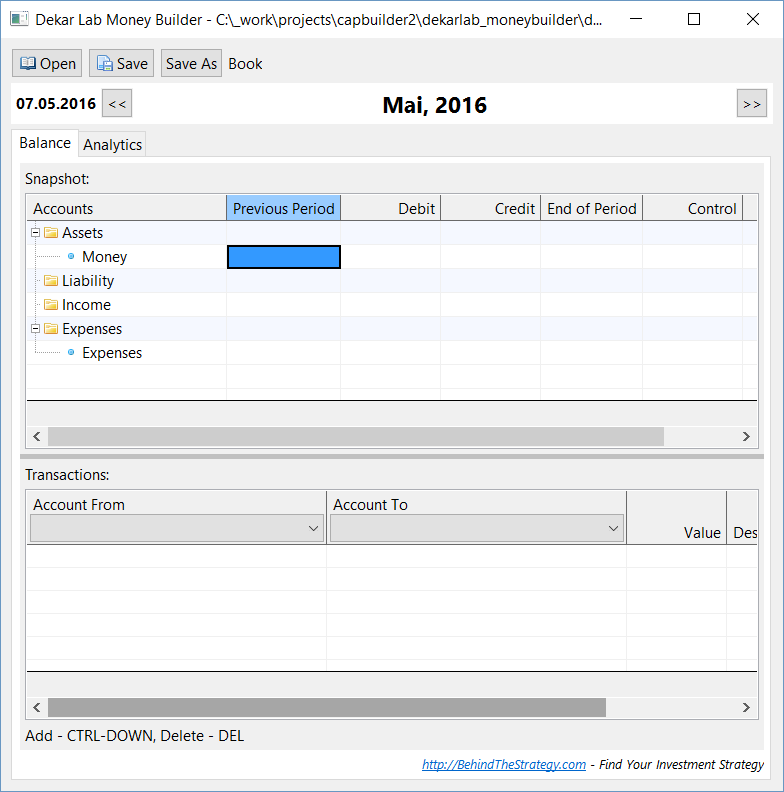Click the Value column header in Transactions
The image size is (784, 792).
click(x=676, y=518)
